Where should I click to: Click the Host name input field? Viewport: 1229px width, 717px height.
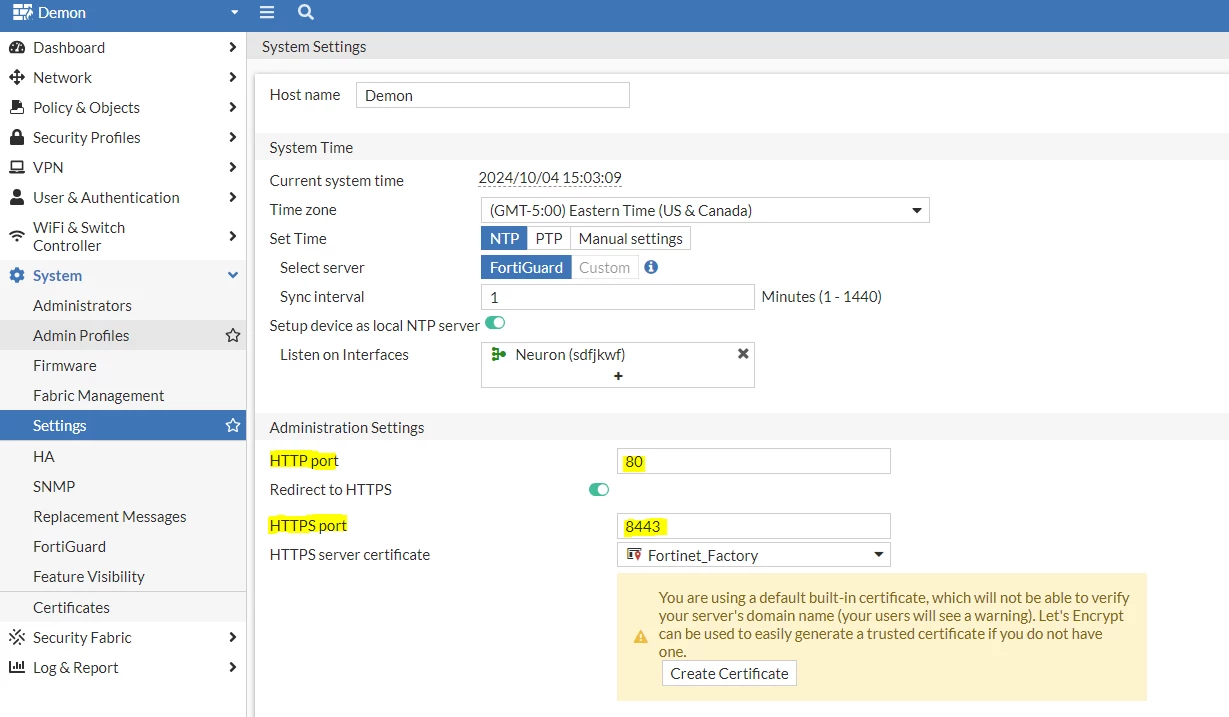[493, 95]
